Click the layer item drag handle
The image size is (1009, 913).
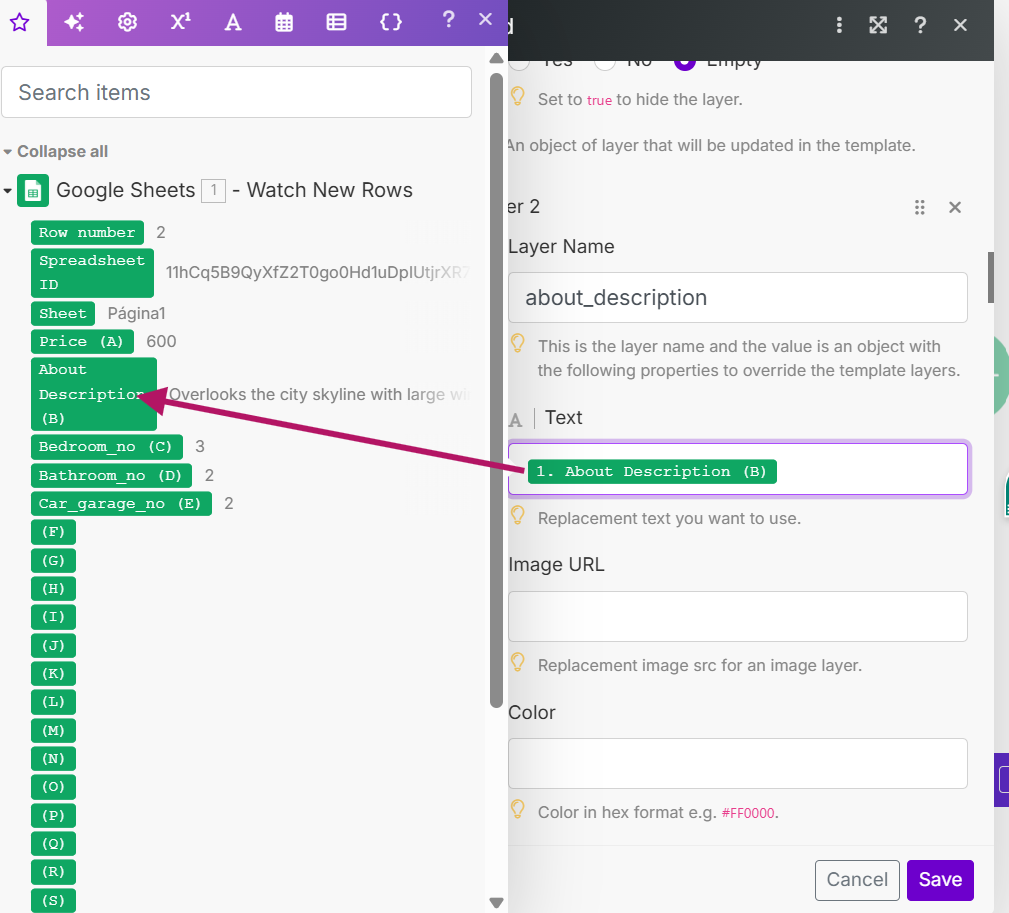coord(920,207)
